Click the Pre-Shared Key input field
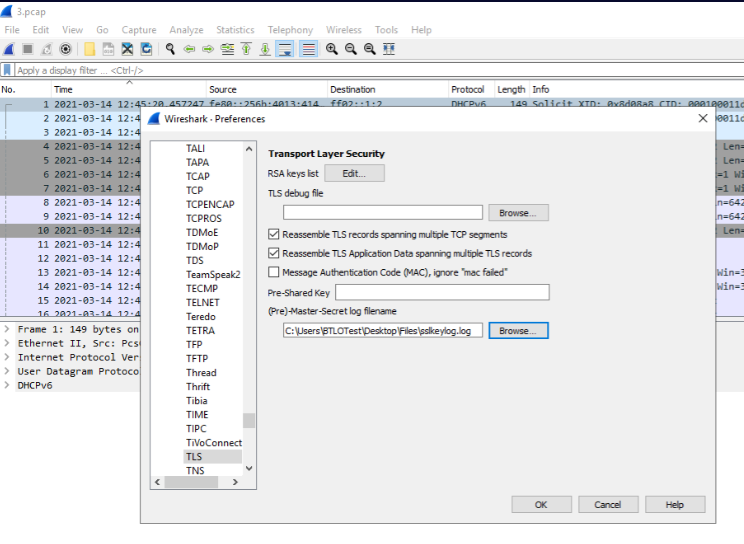Image resolution: width=744 pixels, height=544 pixels. click(x=442, y=292)
